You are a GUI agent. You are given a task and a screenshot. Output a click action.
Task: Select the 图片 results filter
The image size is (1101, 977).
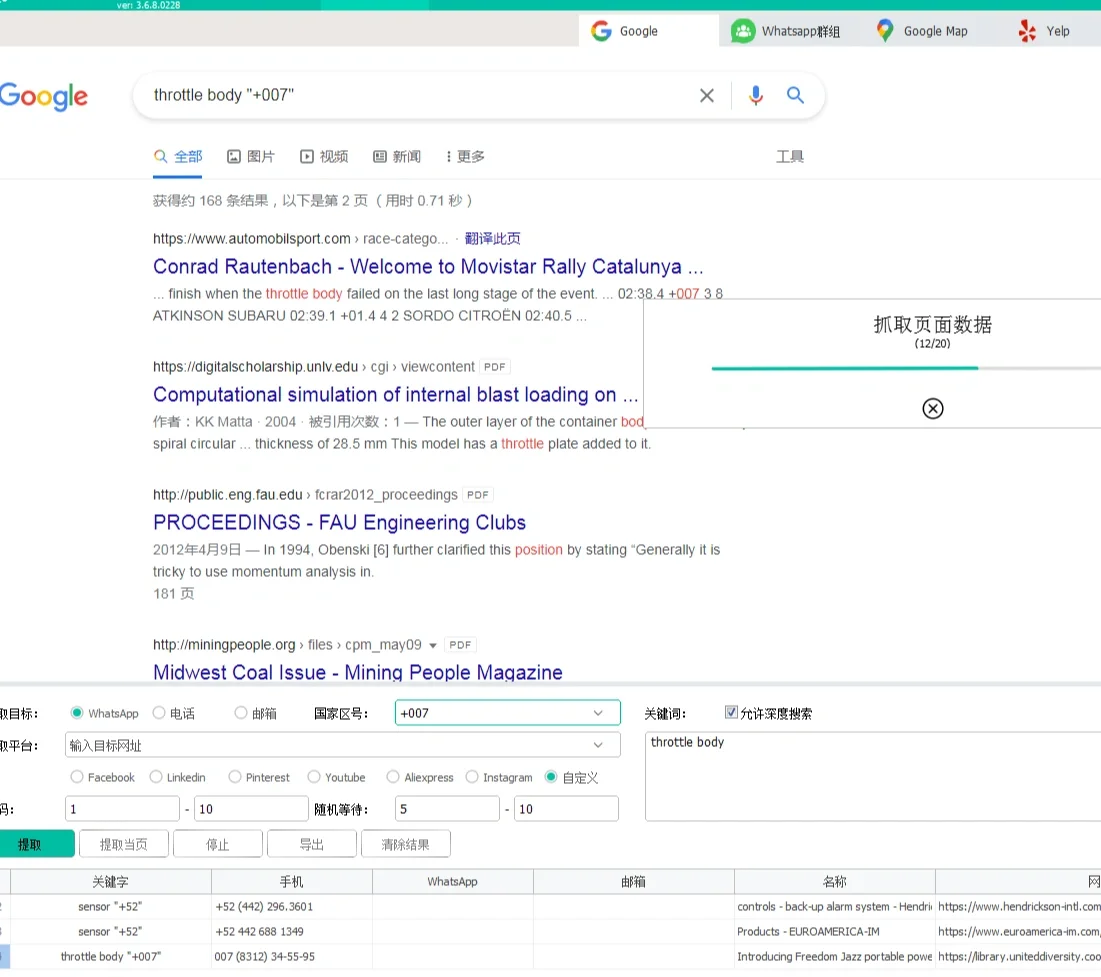(251, 157)
